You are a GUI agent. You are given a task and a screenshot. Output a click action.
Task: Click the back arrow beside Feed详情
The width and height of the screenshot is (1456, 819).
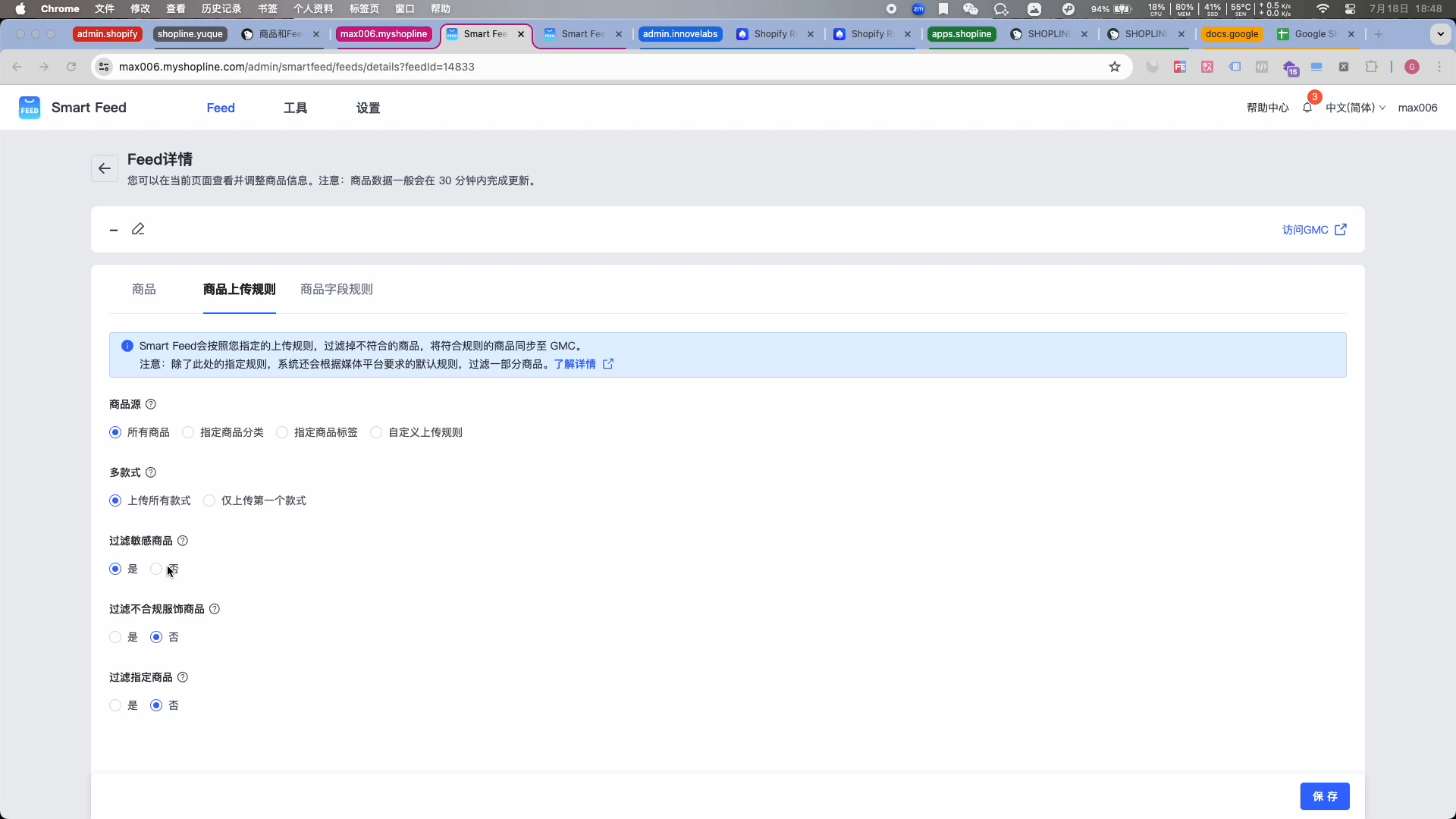(105, 168)
